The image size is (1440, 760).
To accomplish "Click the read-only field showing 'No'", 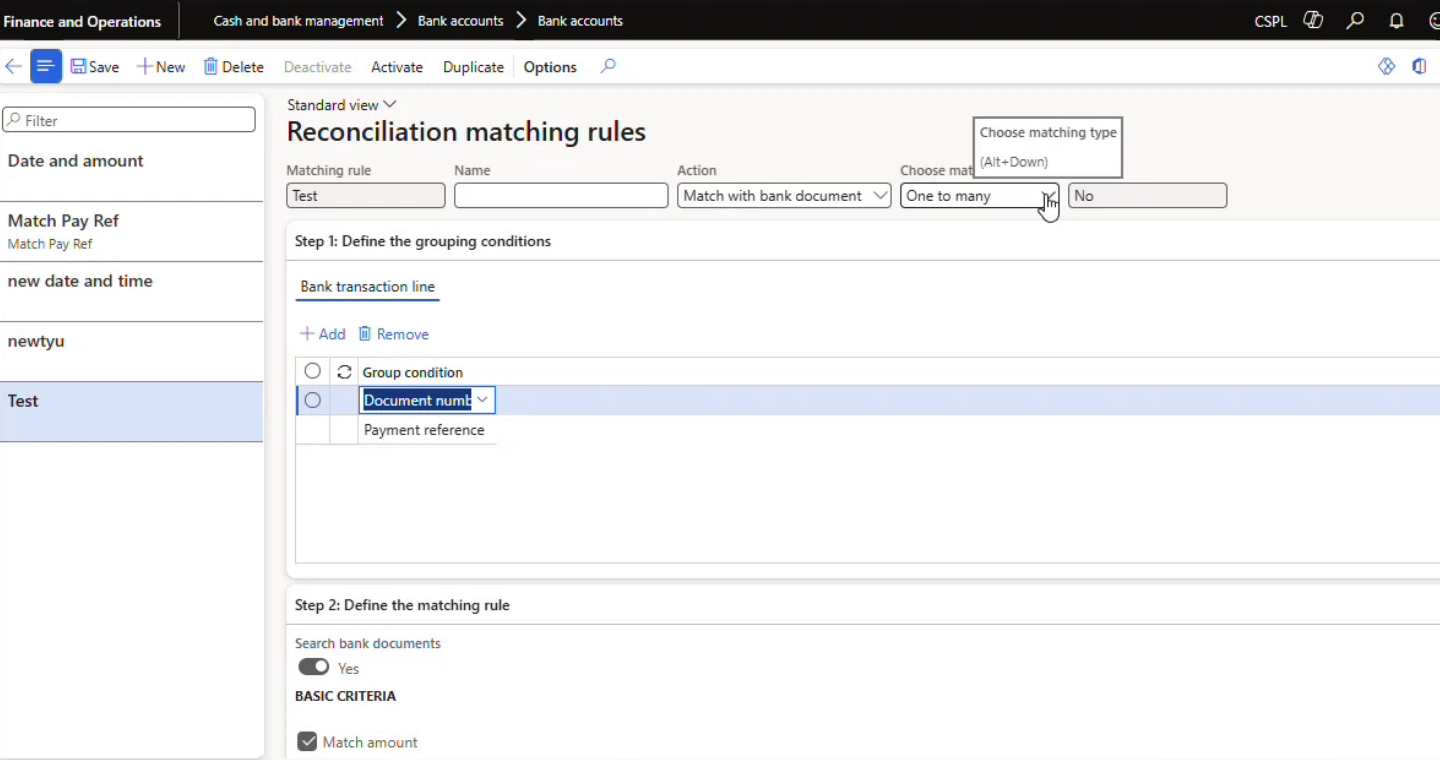I will coord(1147,196).
